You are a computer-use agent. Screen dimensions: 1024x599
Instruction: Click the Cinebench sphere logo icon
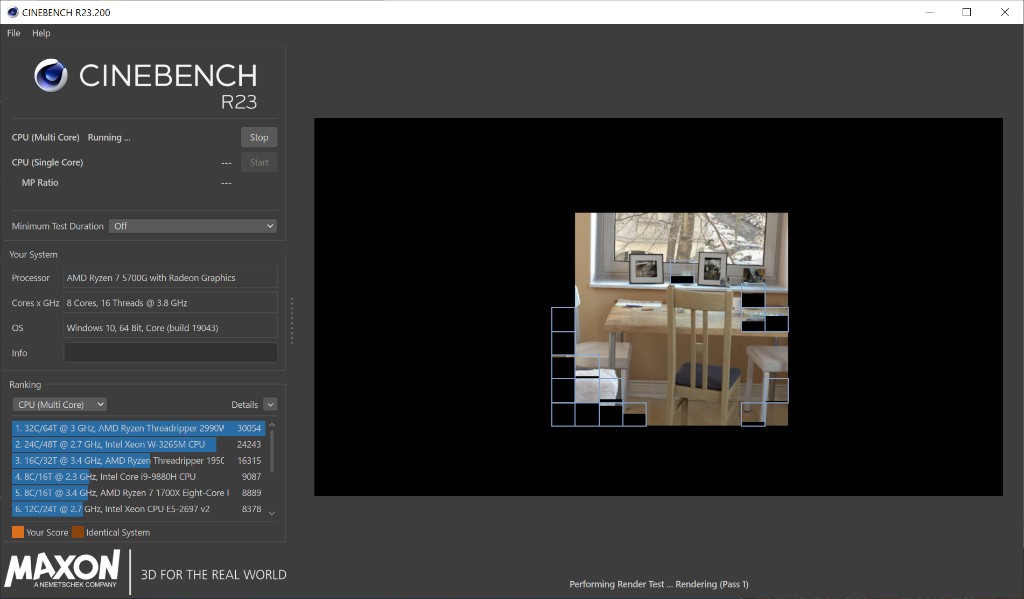coord(51,76)
